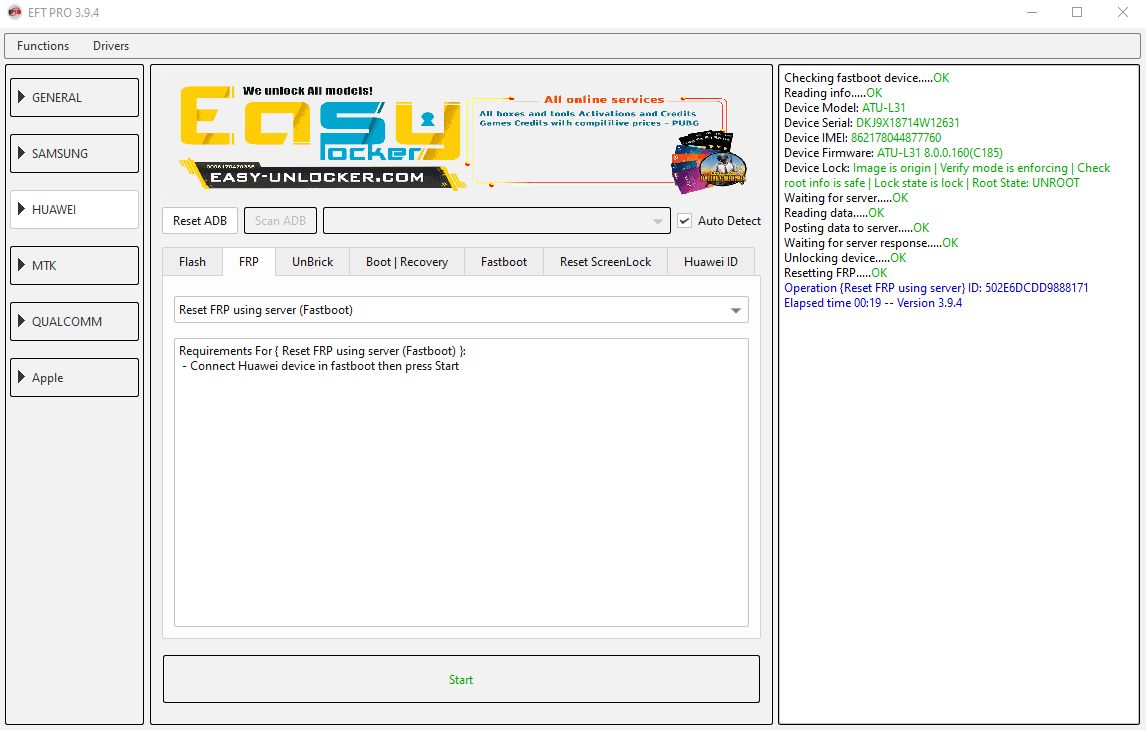
Task: Click the Unlocking device OK log line
Action: (x=845, y=258)
